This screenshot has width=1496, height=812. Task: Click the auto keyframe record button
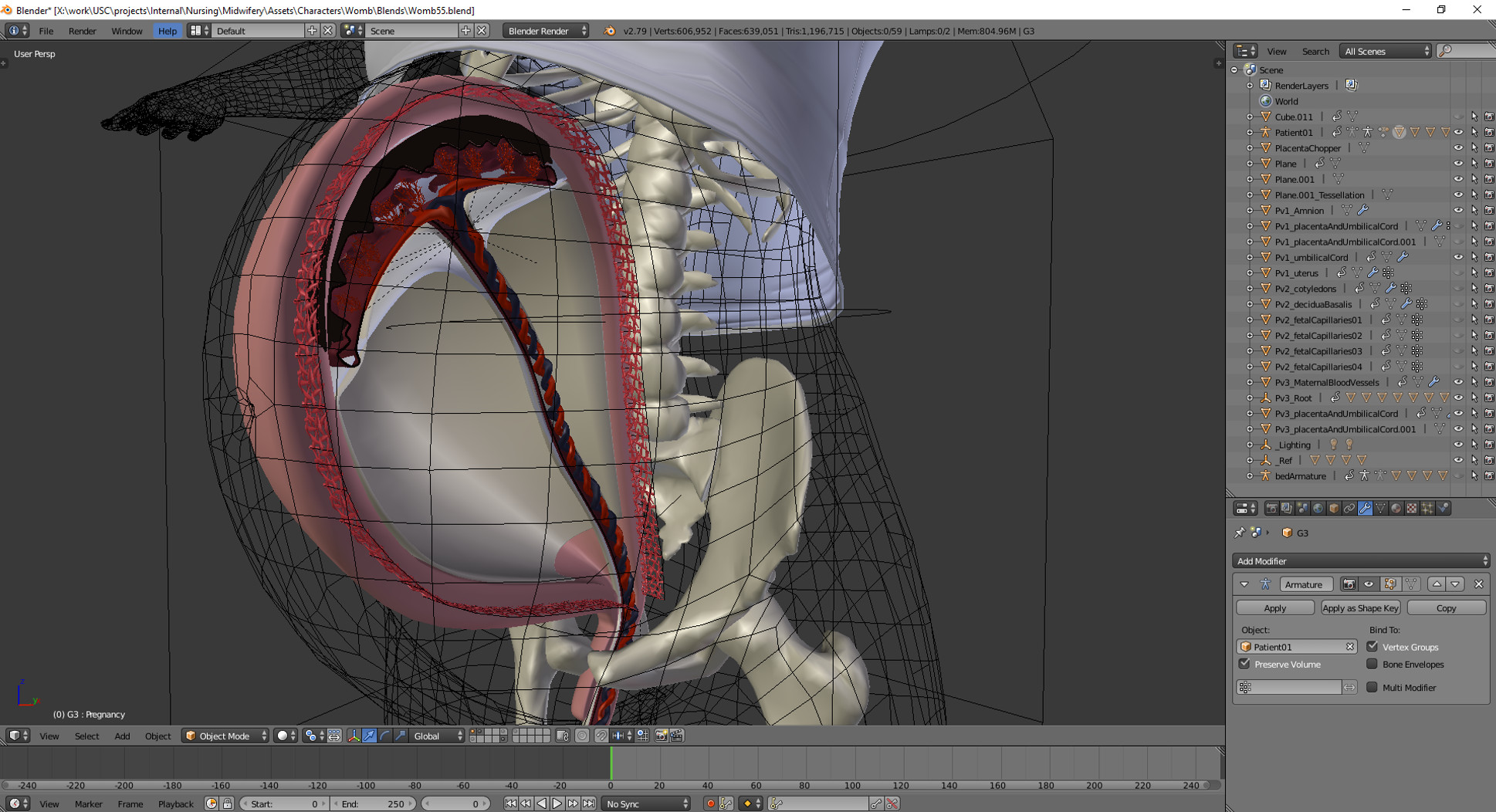pos(710,804)
